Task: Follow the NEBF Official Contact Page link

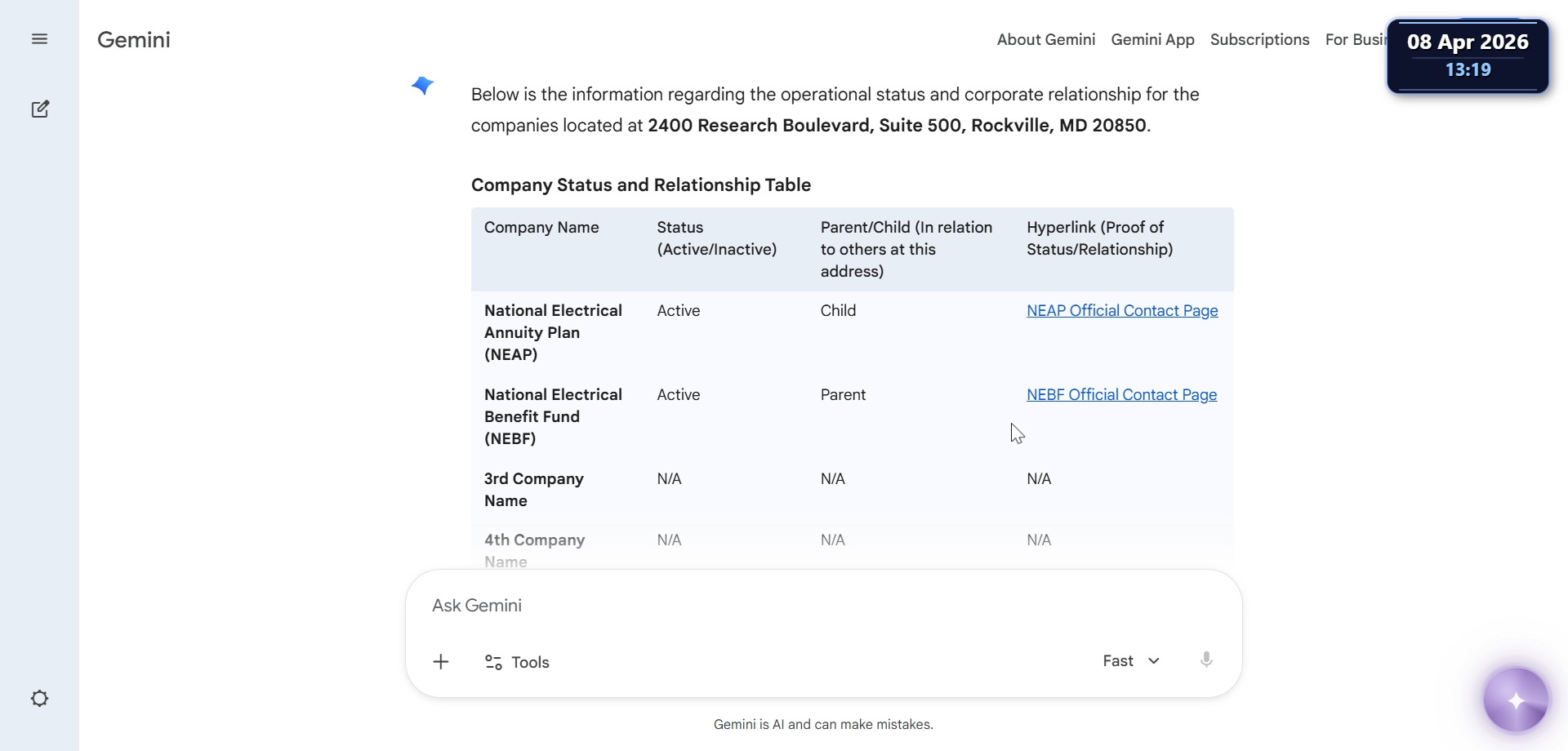Action: [1121, 395]
